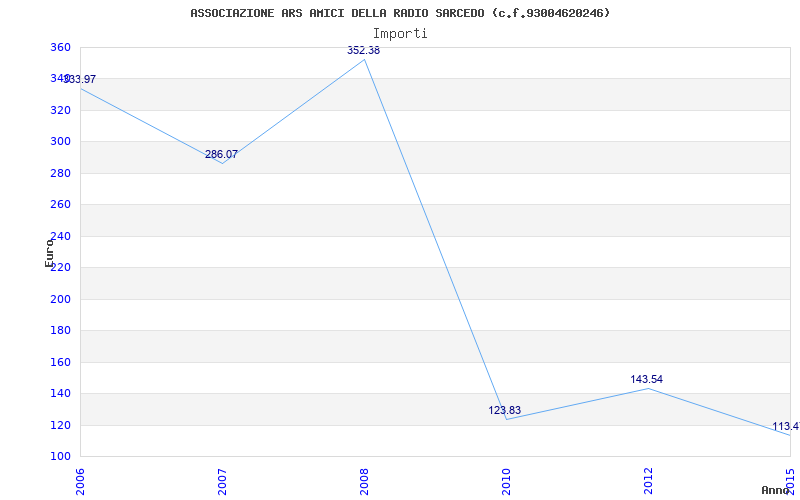Click the x-axis year 2007

[x=222, y=482]
